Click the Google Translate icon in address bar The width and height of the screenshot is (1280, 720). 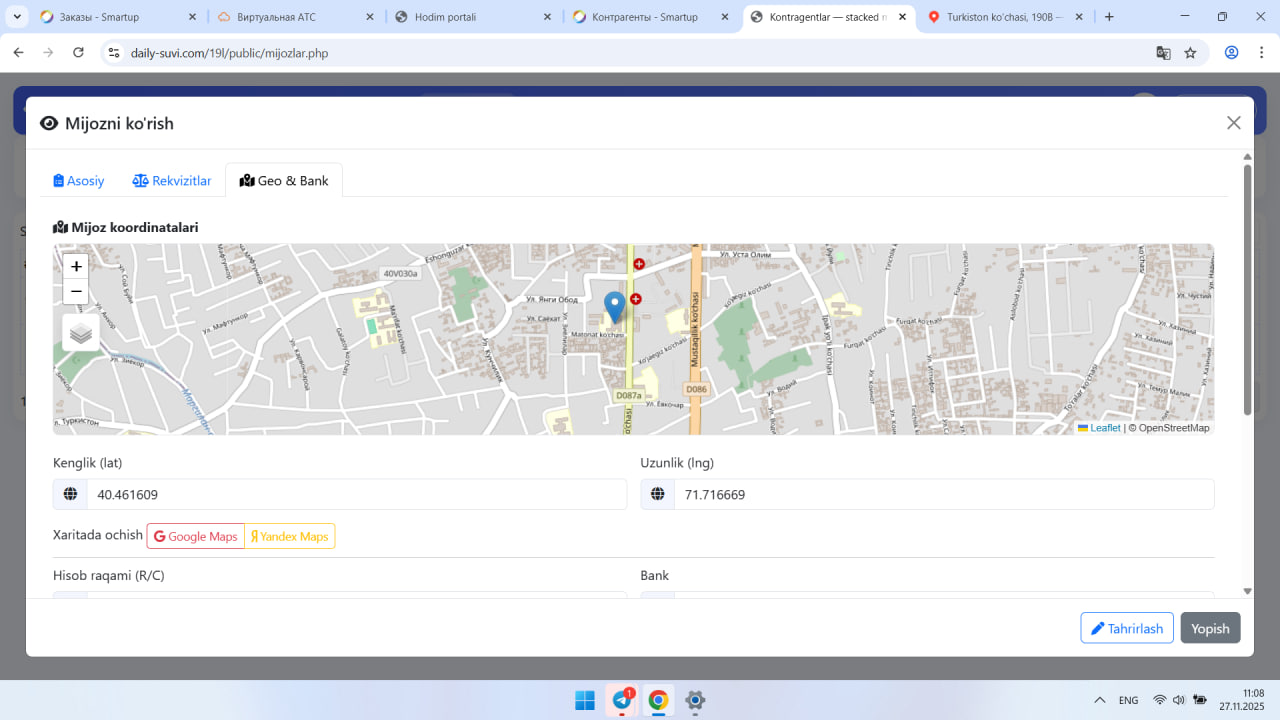click(1163, 53)
